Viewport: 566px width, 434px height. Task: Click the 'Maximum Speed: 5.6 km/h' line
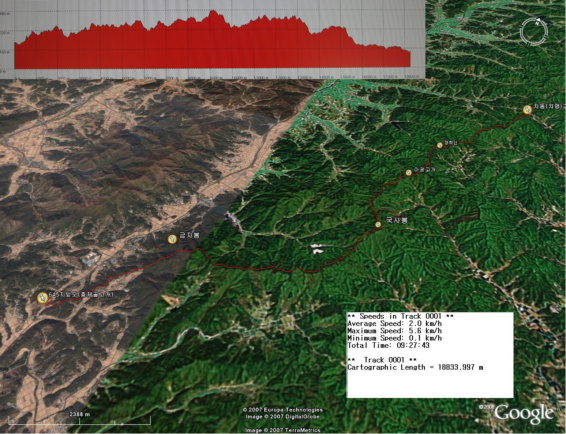pos(394,331)
